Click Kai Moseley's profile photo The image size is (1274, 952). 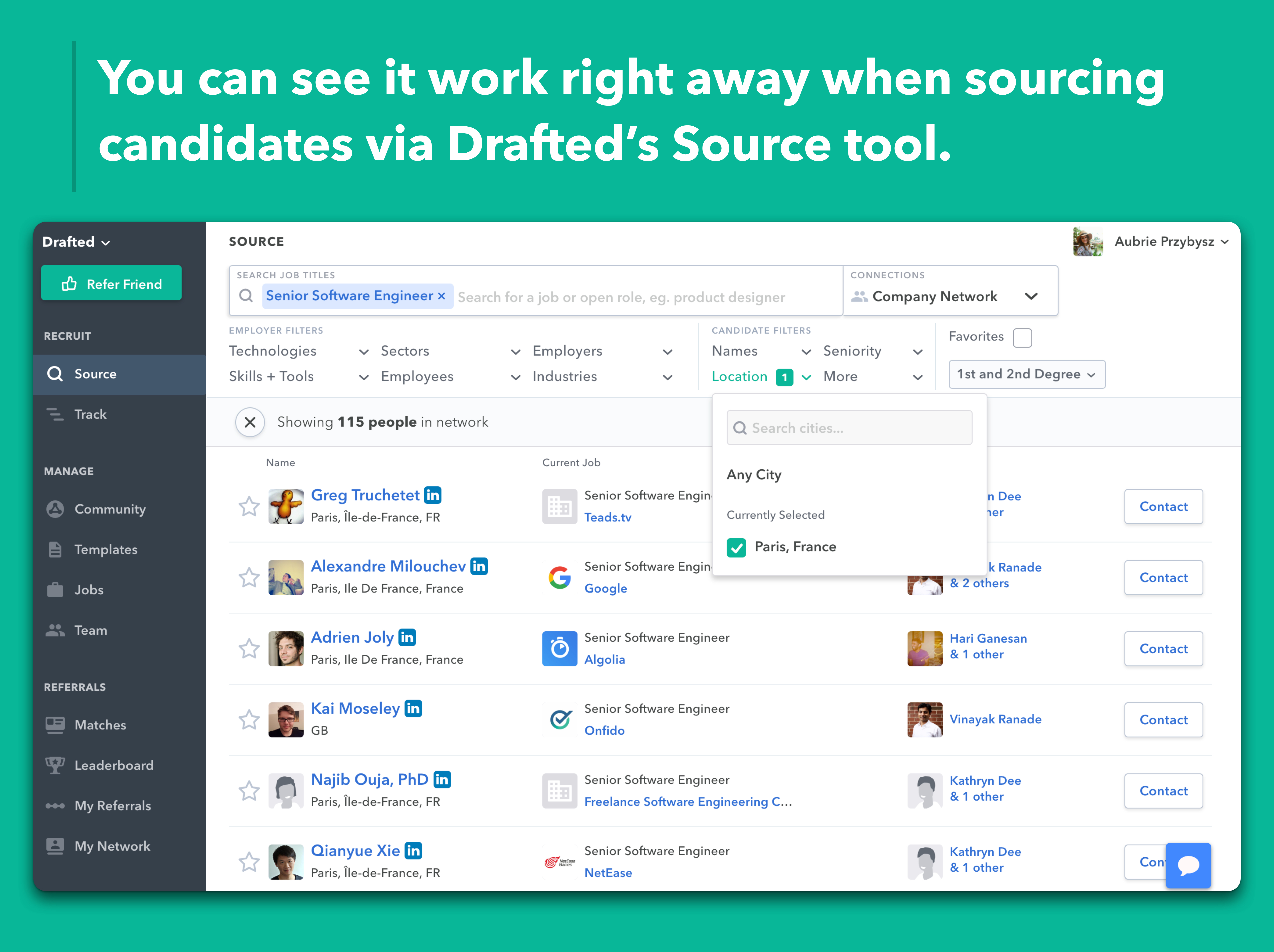(x=286, y=720)
